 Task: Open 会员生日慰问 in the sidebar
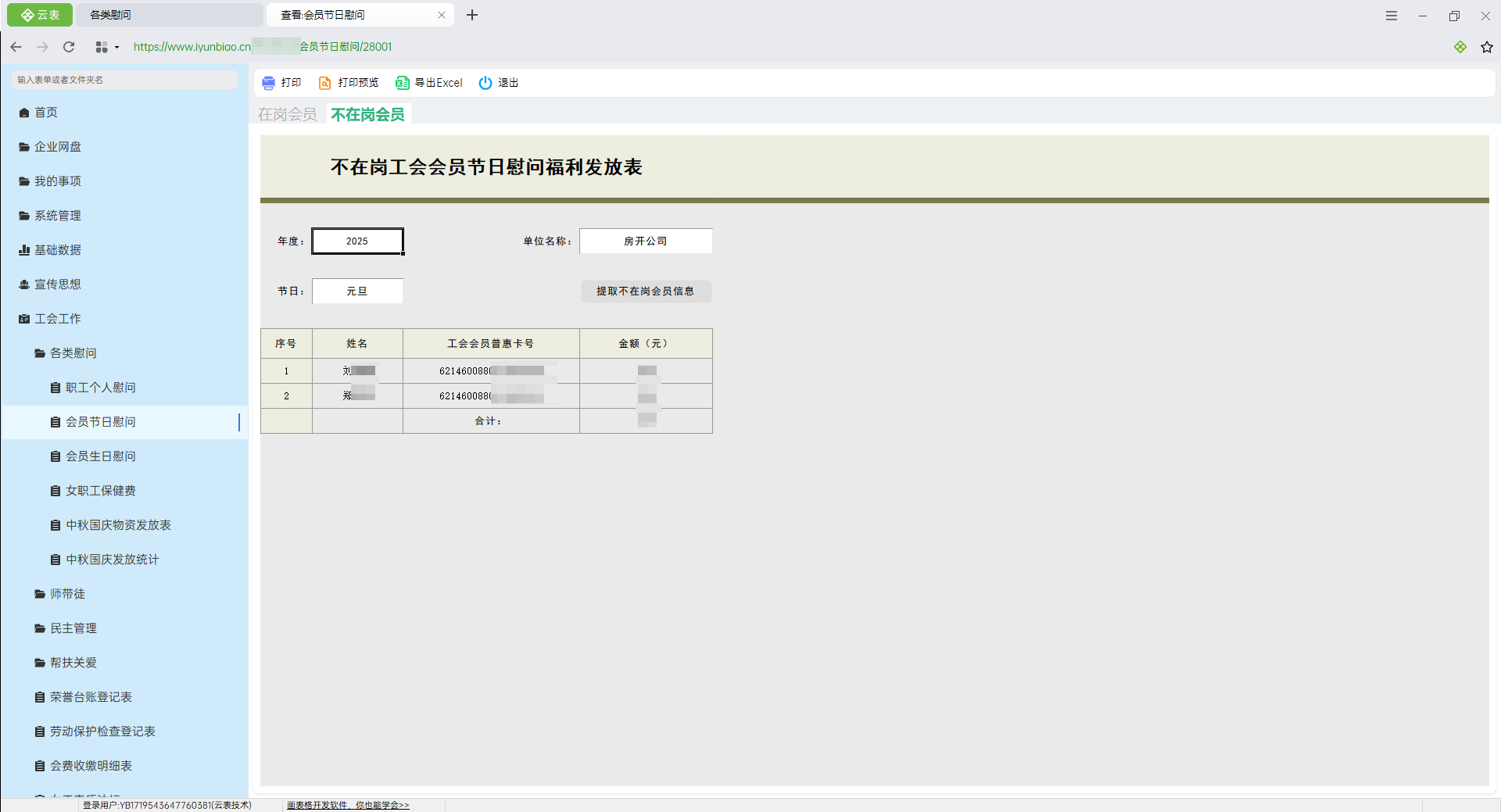pos(100,456)
